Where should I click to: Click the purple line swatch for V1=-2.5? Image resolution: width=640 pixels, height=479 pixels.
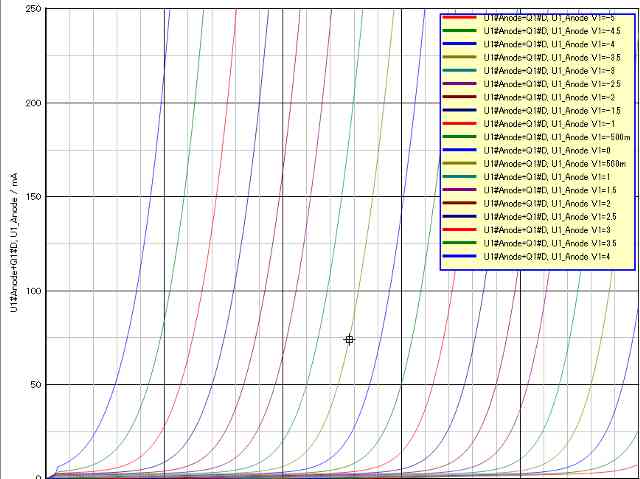(x=460, y=84)
